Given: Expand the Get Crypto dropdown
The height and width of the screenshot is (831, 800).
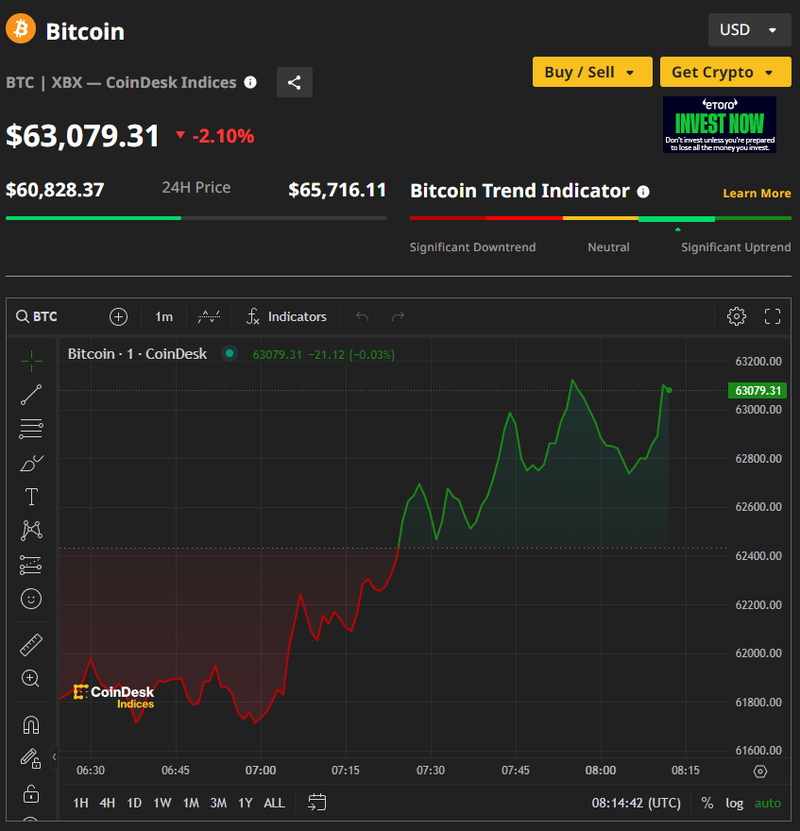Looking at the screenshot, I should point(723,72).
